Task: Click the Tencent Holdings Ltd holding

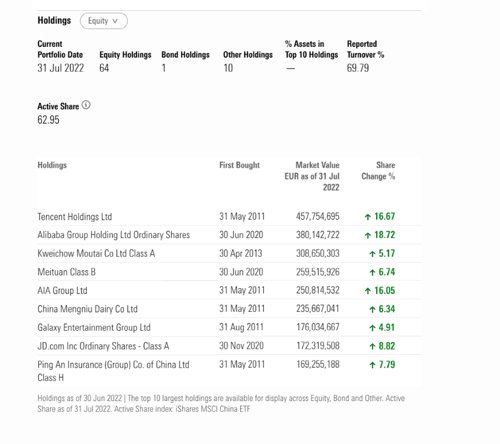Action: coord(75,217)
